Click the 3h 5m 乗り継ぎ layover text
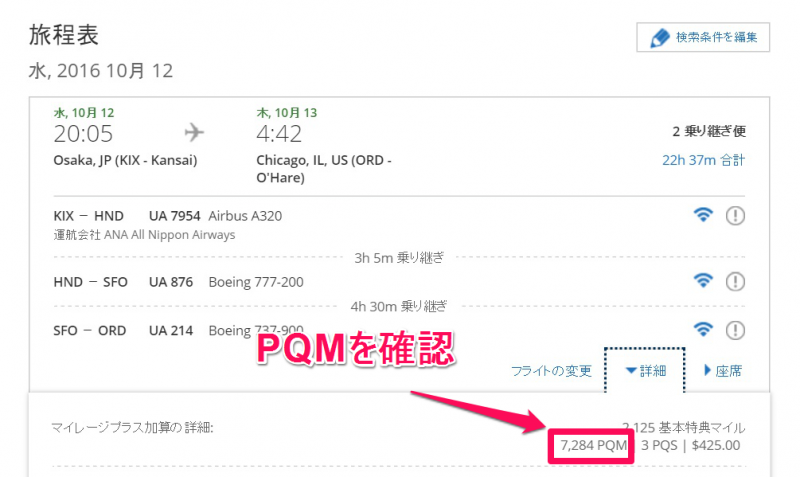 [399, 258]
